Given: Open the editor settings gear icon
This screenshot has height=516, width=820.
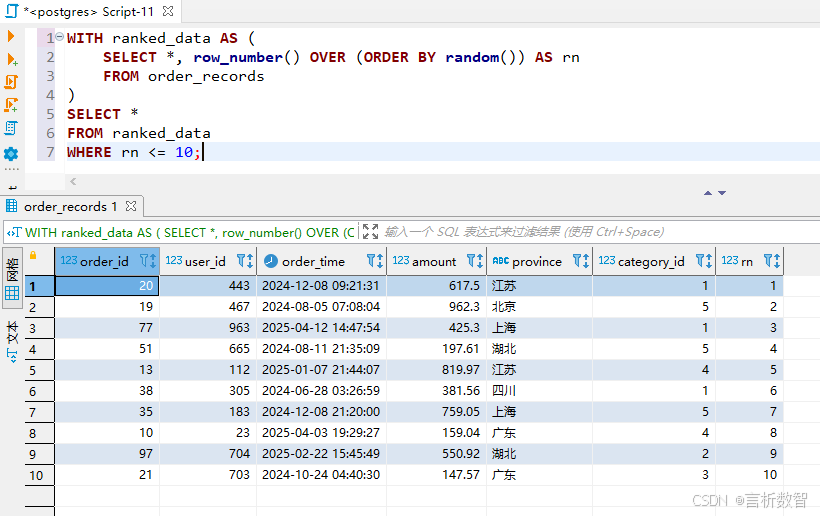Looking at the screenshot, I should tap(11, 154).
